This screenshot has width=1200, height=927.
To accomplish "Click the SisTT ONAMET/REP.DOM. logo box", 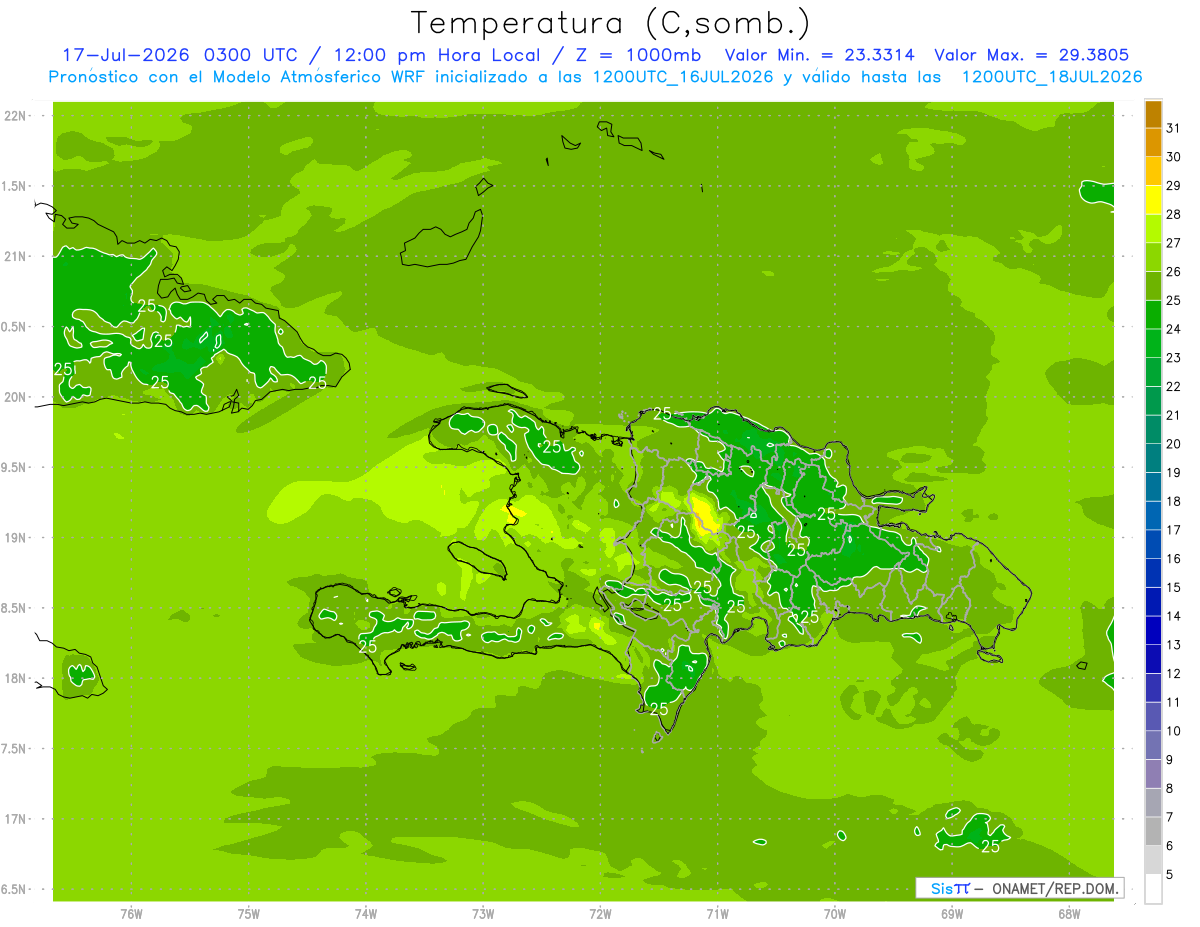I will coord(1019,888).
